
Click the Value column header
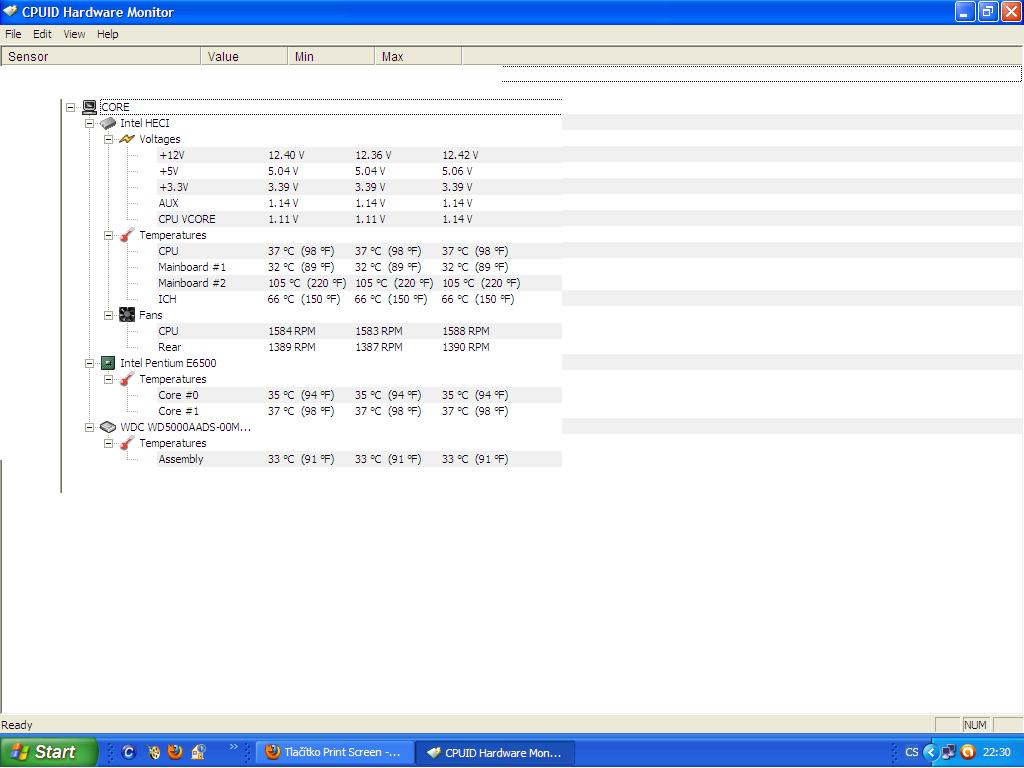pyautogui.click(x=244, y=57)
